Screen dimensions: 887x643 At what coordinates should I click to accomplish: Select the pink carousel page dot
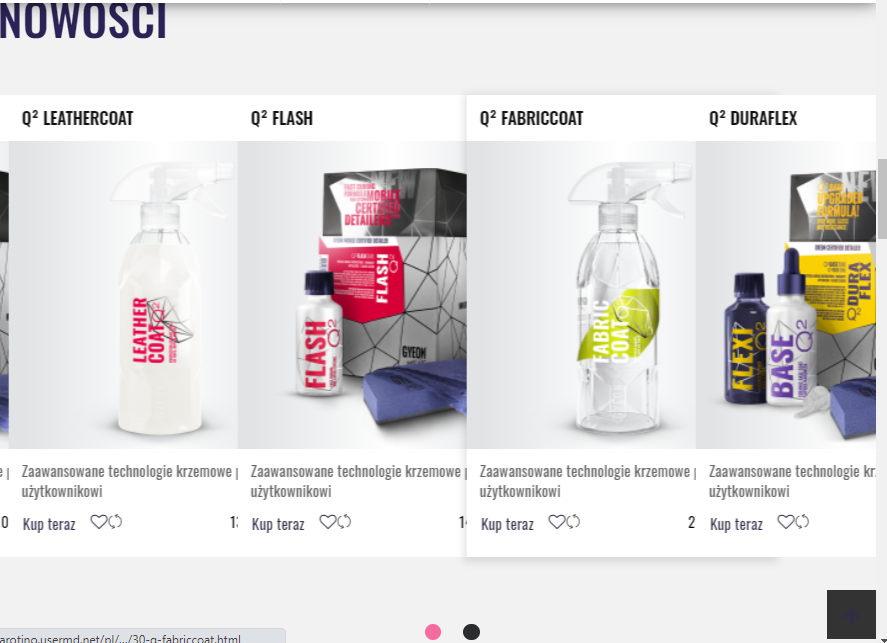tap(433, 632)
